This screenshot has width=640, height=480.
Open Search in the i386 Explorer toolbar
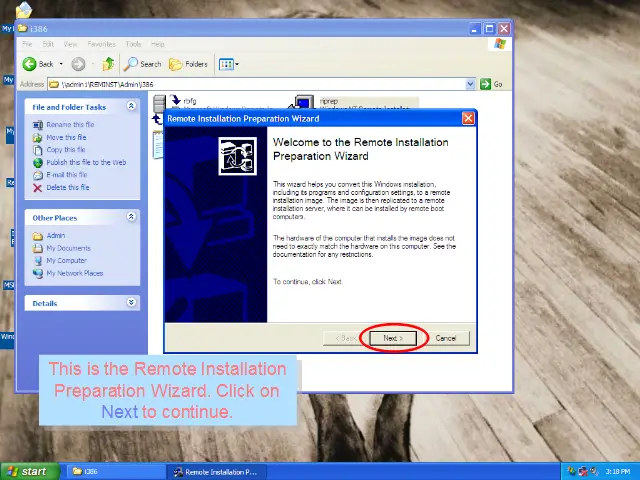[143, 64]
